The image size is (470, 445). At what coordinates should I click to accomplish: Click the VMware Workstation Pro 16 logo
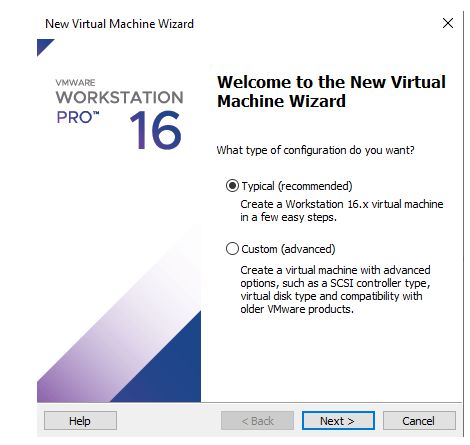119,113
